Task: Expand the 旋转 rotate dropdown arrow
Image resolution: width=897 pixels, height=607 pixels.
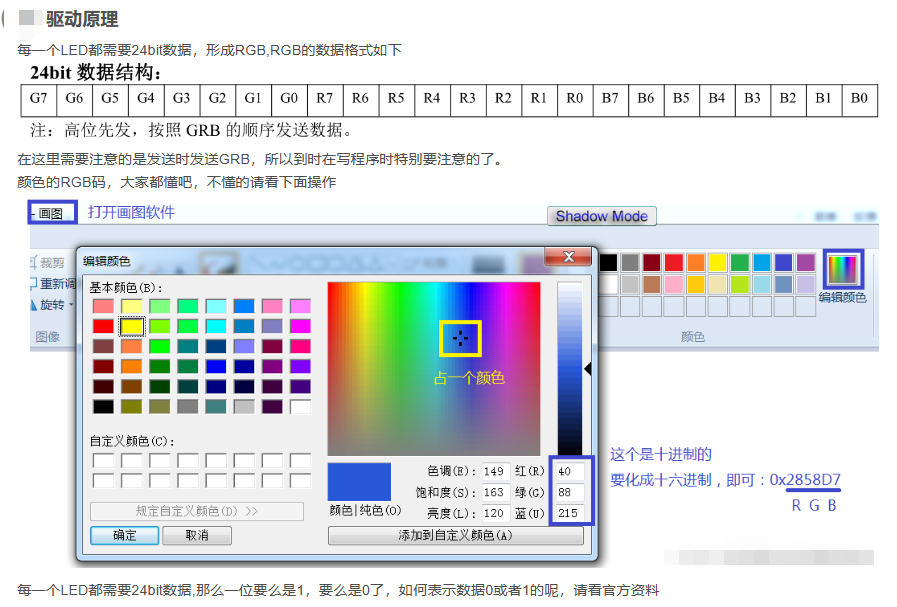Action: [x=71, y=304]
